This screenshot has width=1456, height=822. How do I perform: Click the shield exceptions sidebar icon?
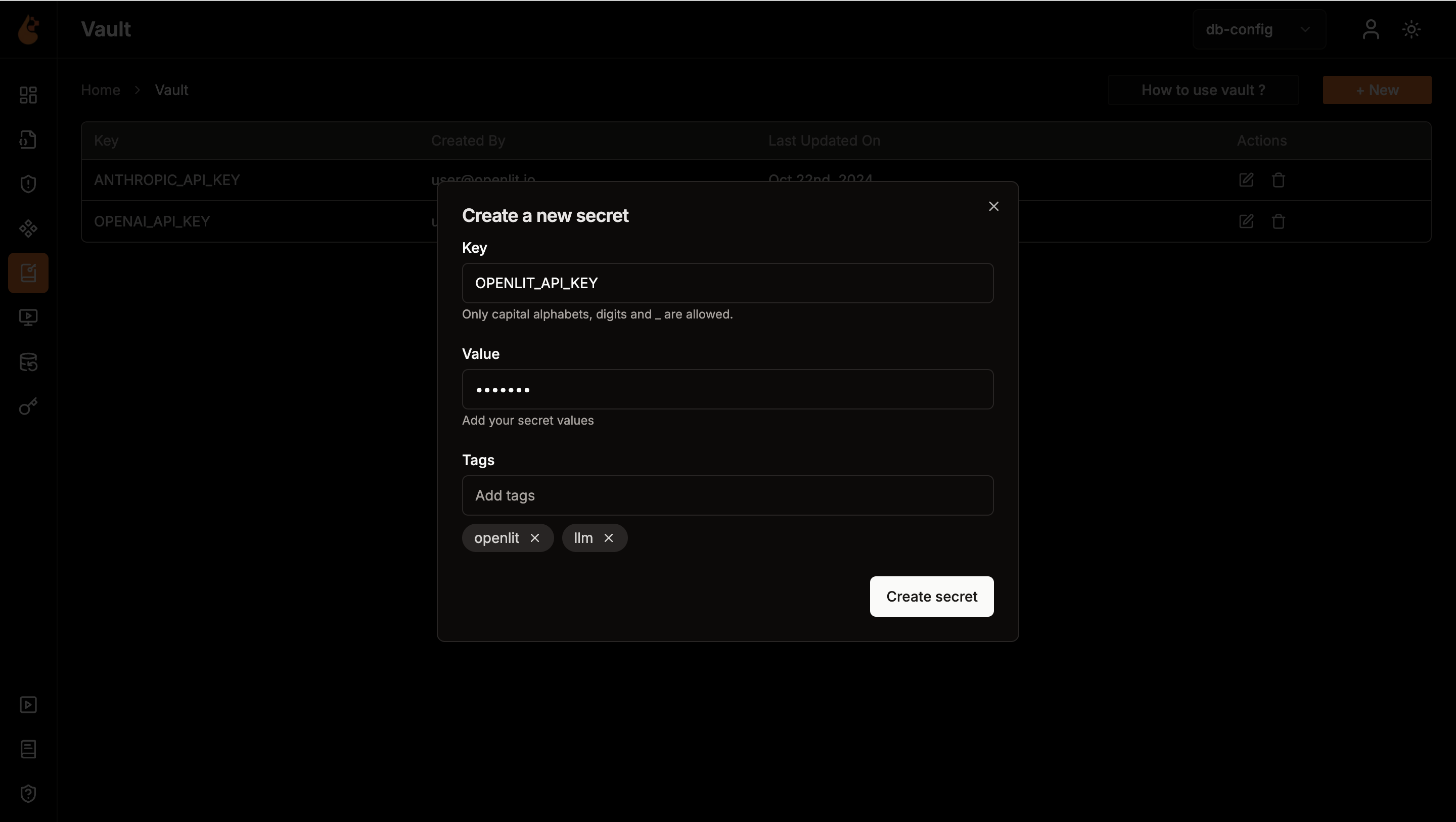28,184
